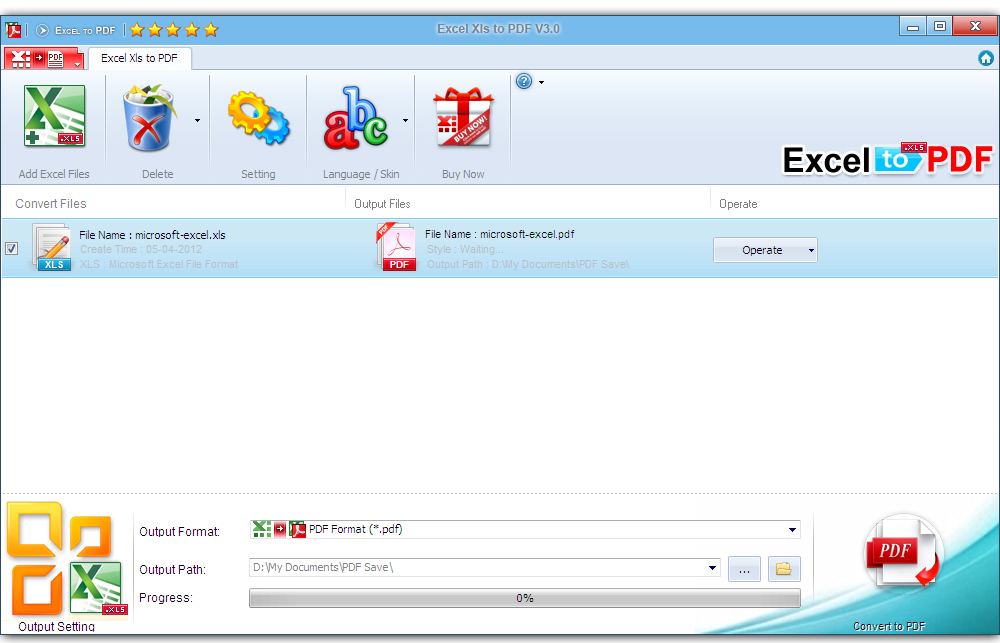The image size is (1000, 643).
Task: Click the Output Path D:\My Documents\PDF Save\ row text
Action: [528, 264]
